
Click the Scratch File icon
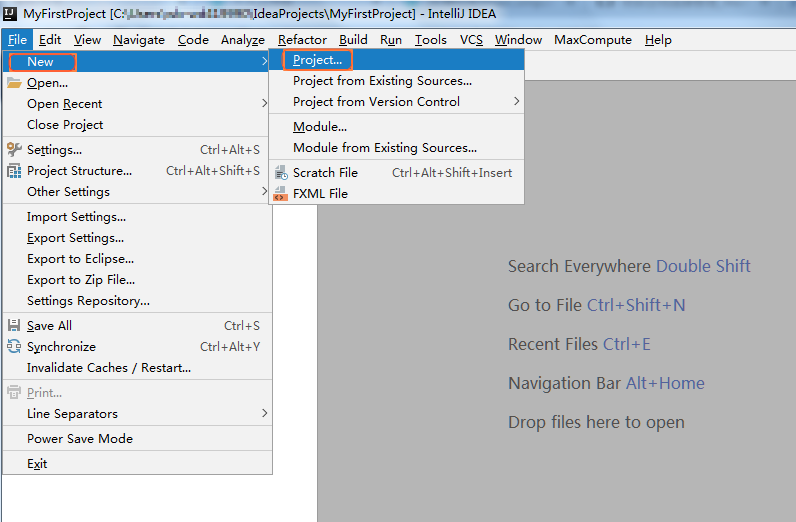pos(279,173)
